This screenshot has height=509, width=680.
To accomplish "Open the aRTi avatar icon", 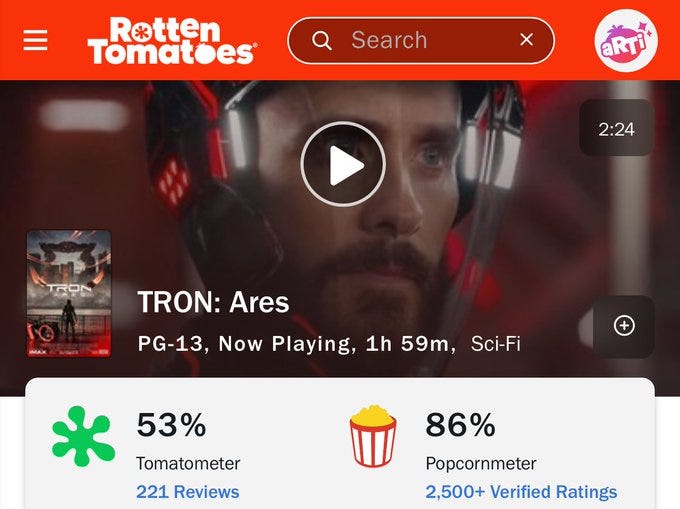I will [626, 40].
